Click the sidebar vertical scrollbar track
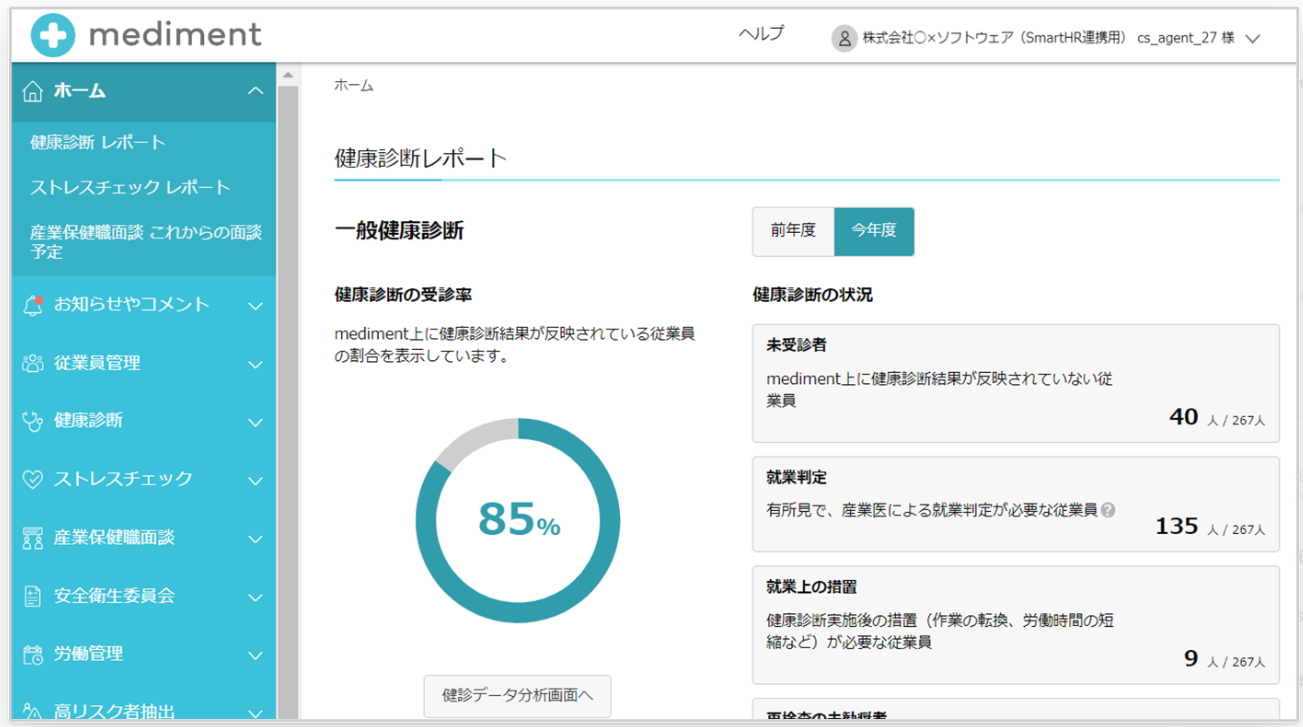 [288, 400]
